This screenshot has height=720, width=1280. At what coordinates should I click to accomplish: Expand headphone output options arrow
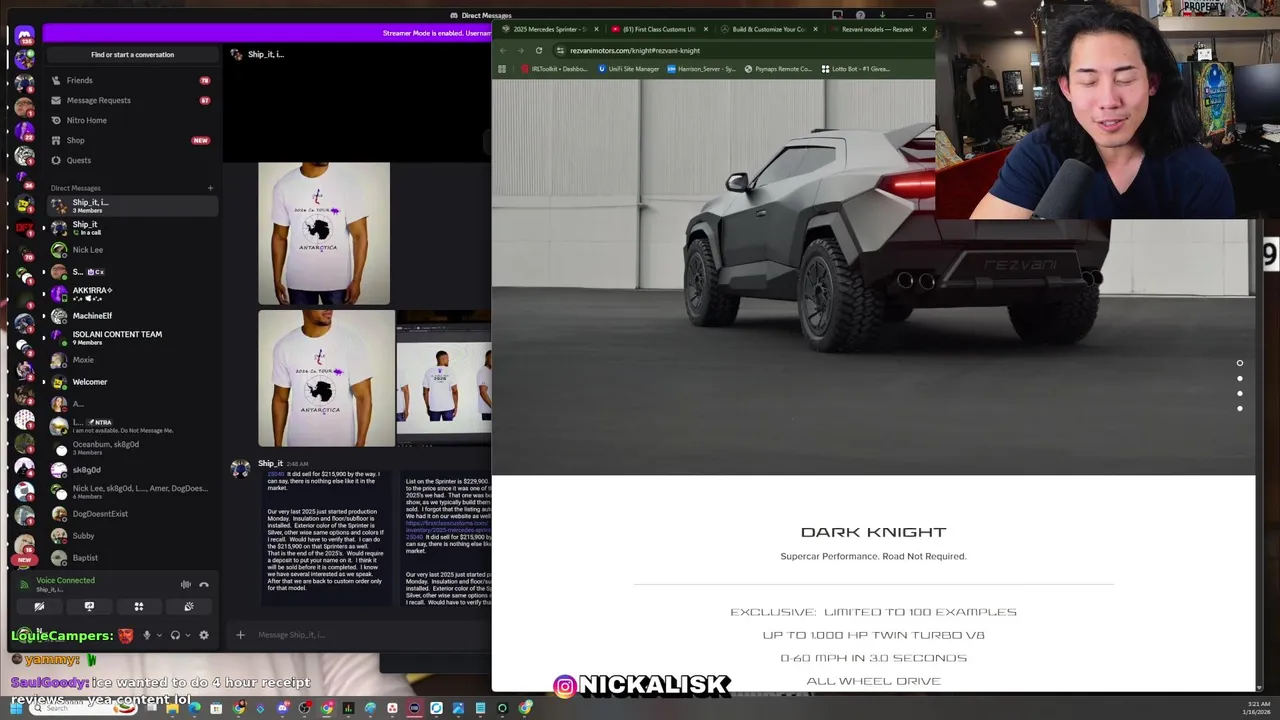pyautogui.click(x=188, y=635)
